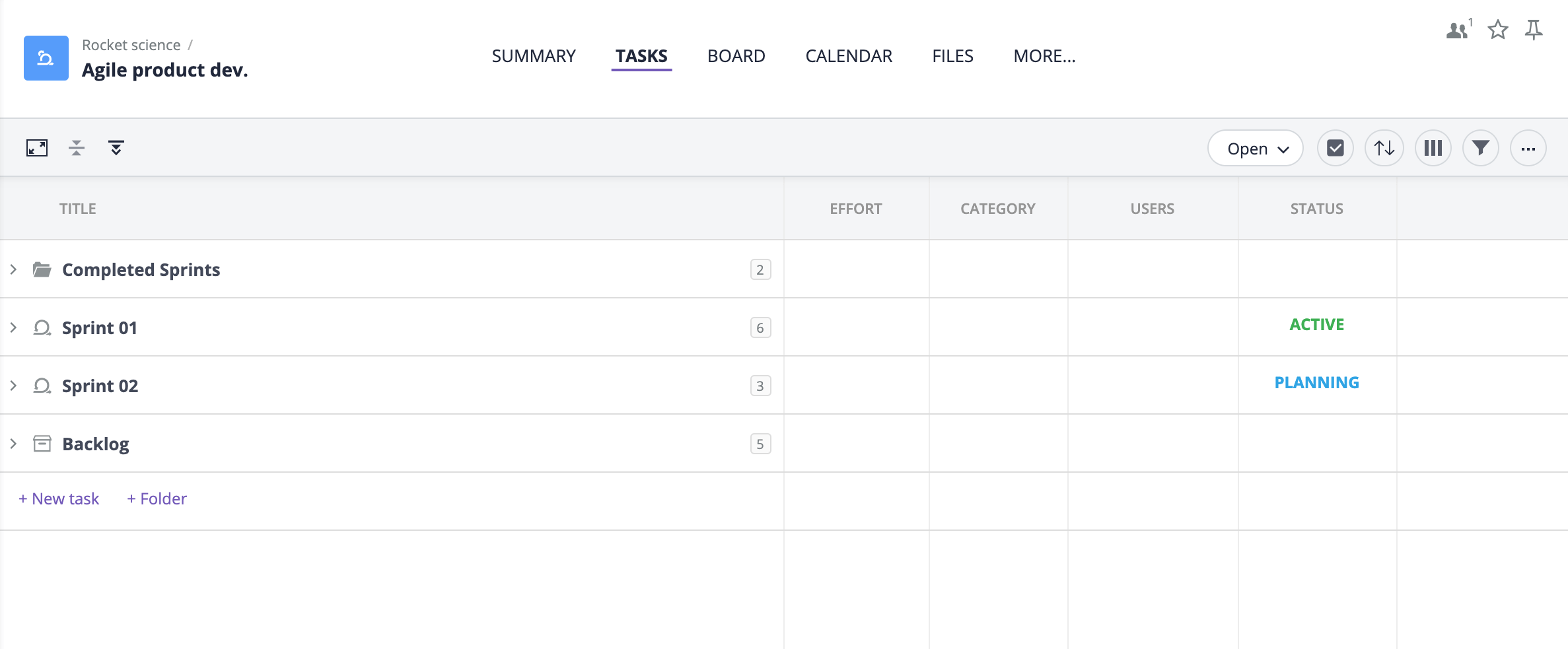Toggle the completed tasks checkbox button
1568x649 pixels.
tap(1336, 148)
